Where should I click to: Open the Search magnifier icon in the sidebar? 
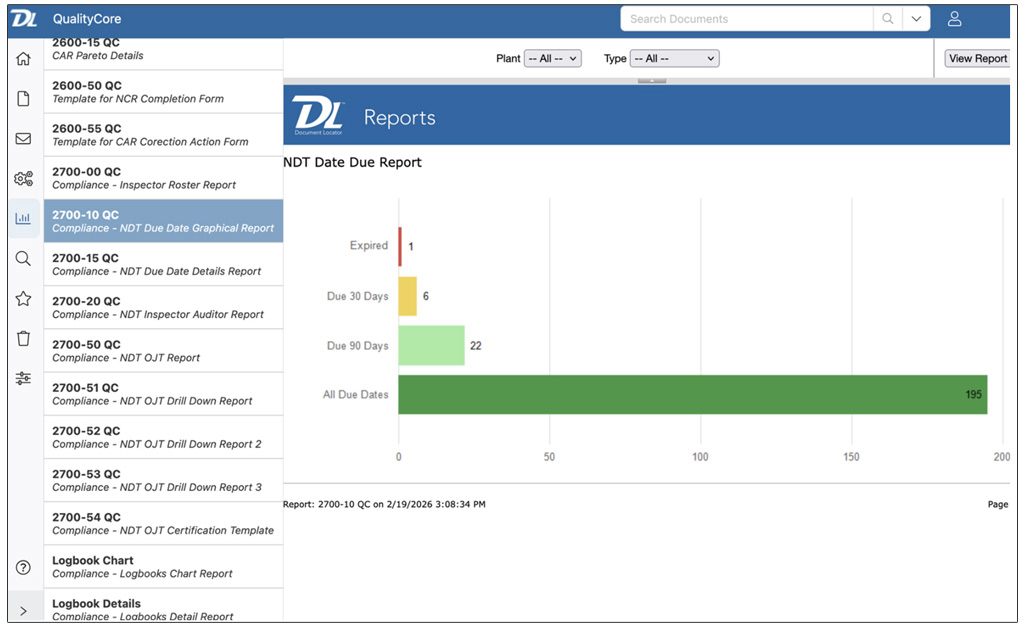(23, 258)
